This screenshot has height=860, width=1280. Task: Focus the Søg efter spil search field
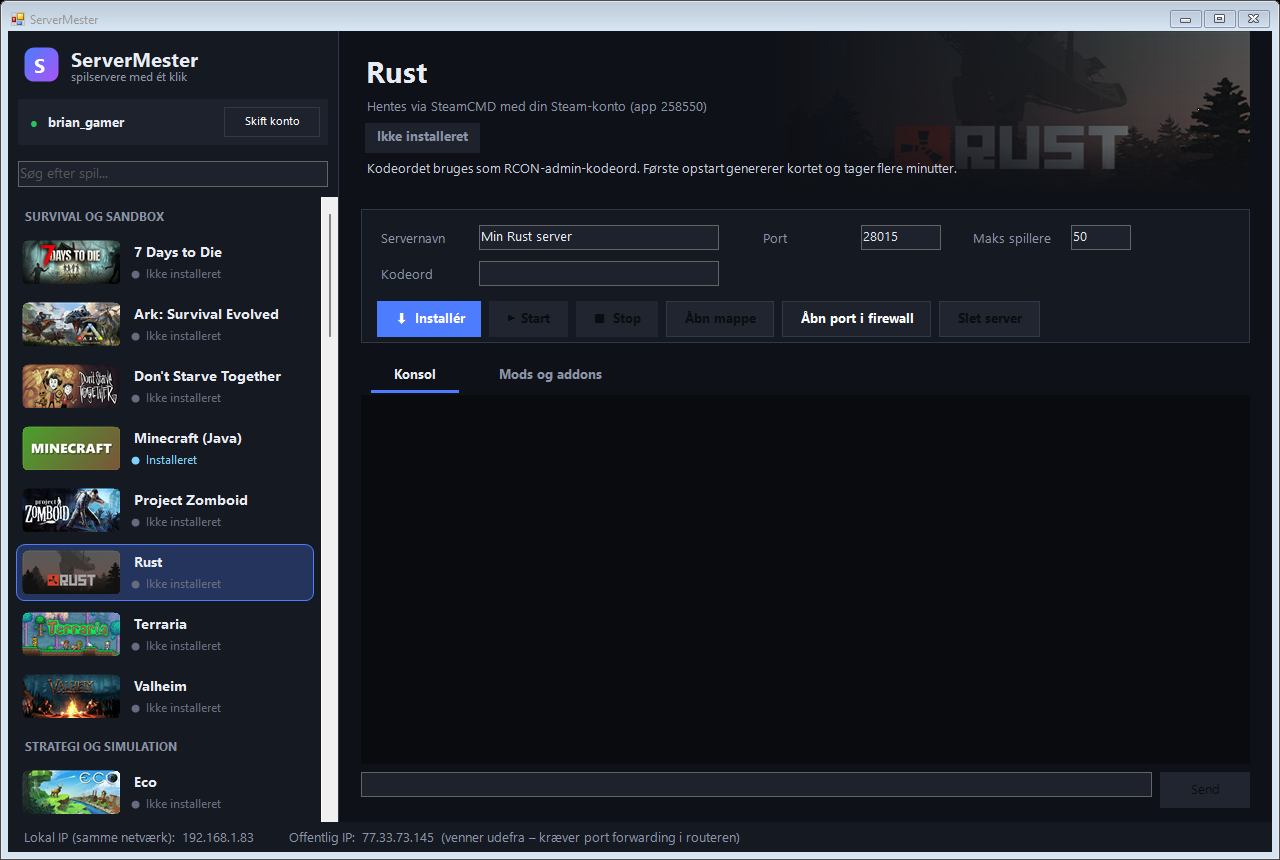coord(173,174)
